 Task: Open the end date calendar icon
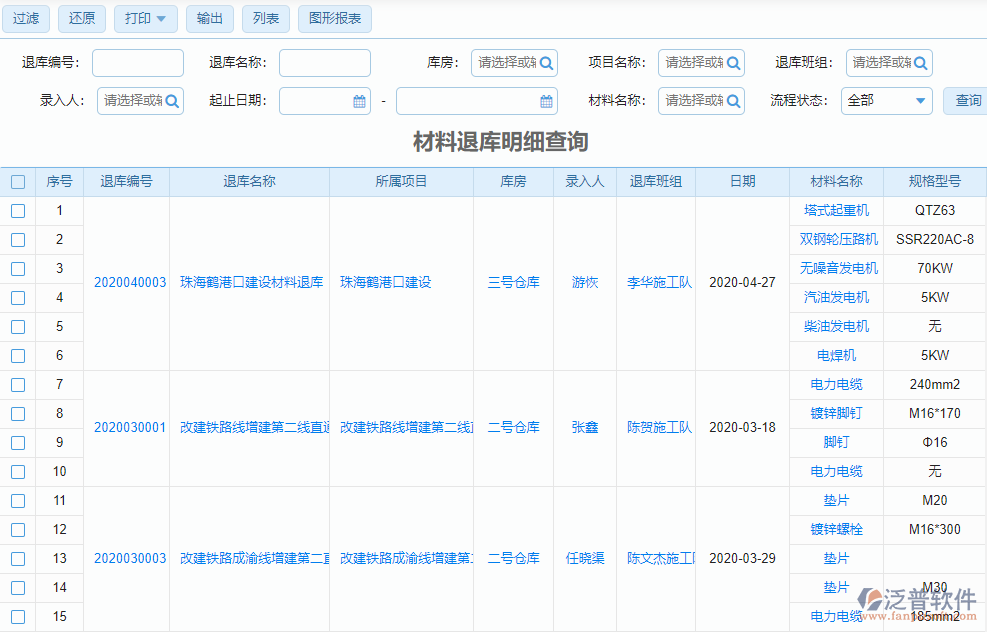pos(545,100)
